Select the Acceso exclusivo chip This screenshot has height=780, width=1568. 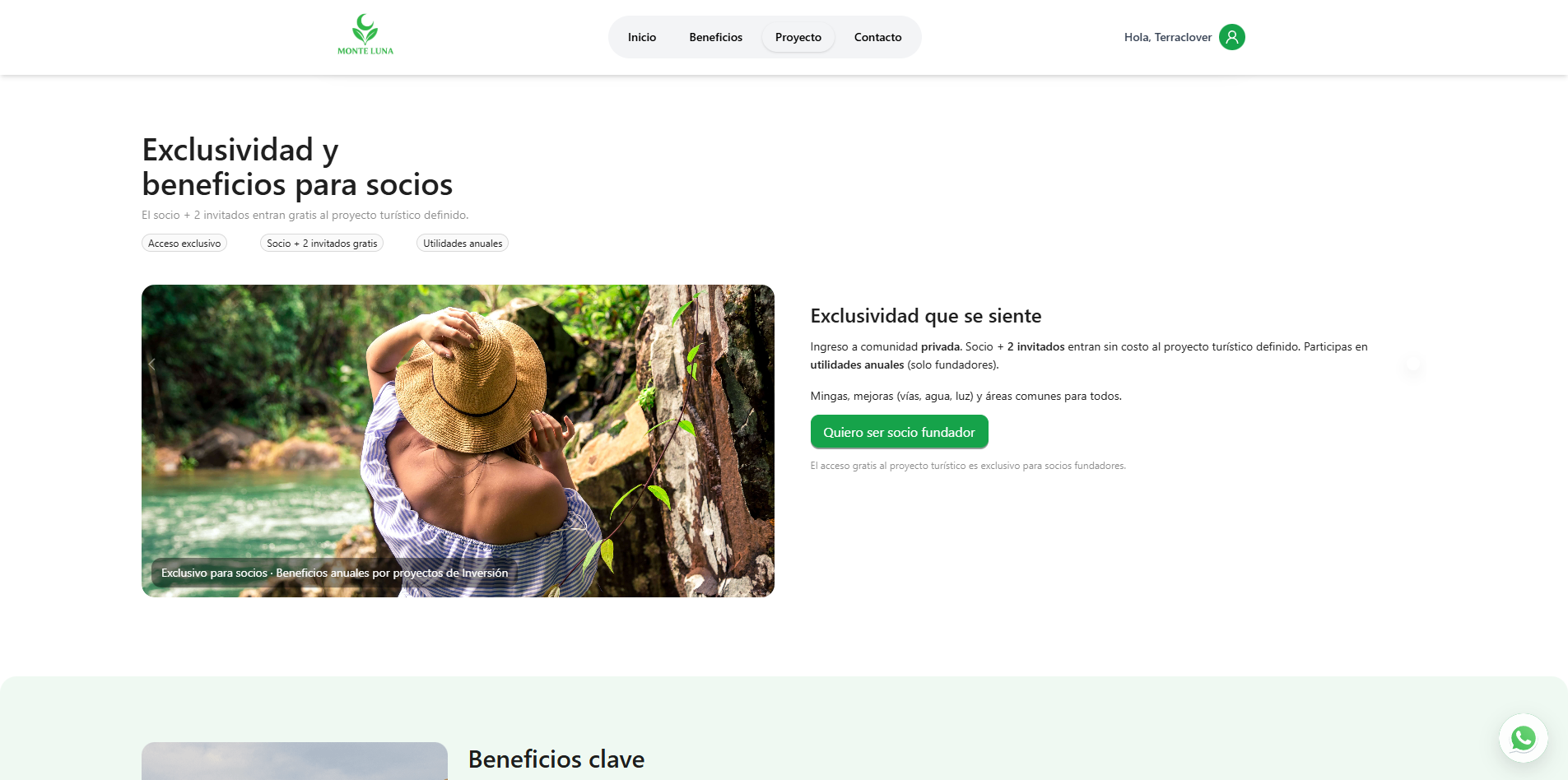[x=184, y=244]
